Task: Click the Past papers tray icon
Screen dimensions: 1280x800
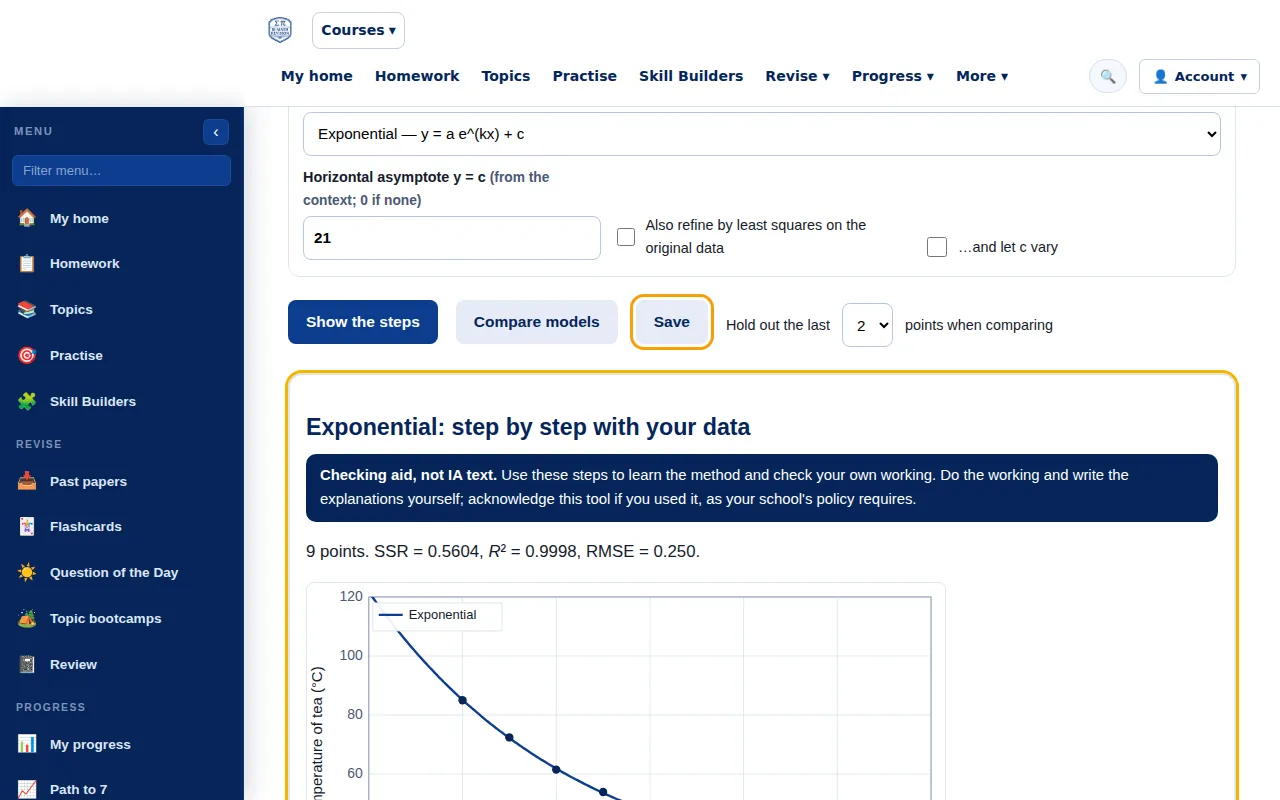Action: pos(27,481)
